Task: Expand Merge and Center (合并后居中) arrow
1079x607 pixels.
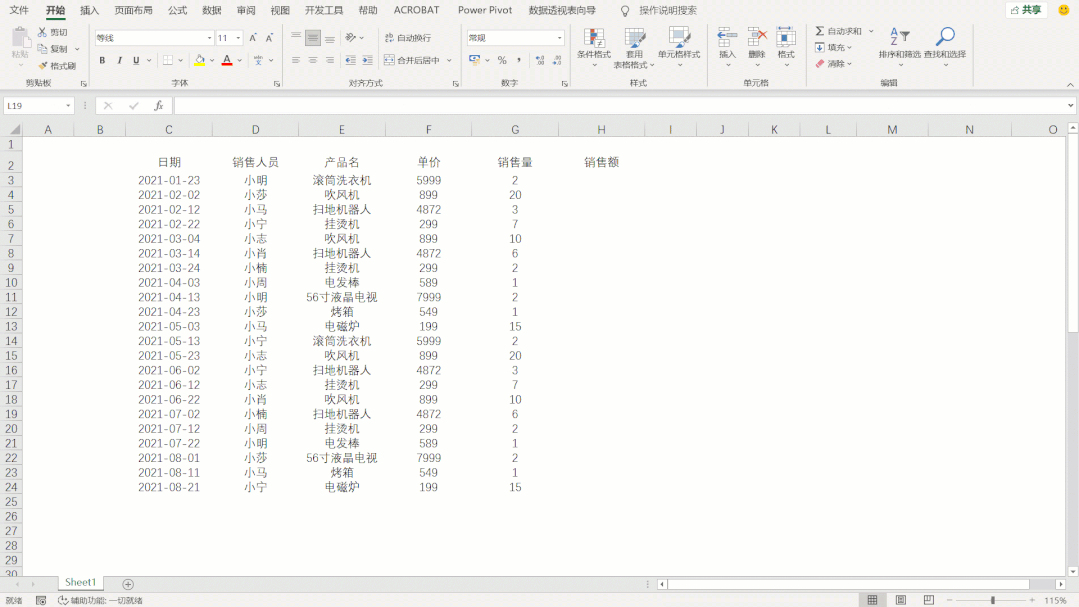Action: [x=449, y=61]
